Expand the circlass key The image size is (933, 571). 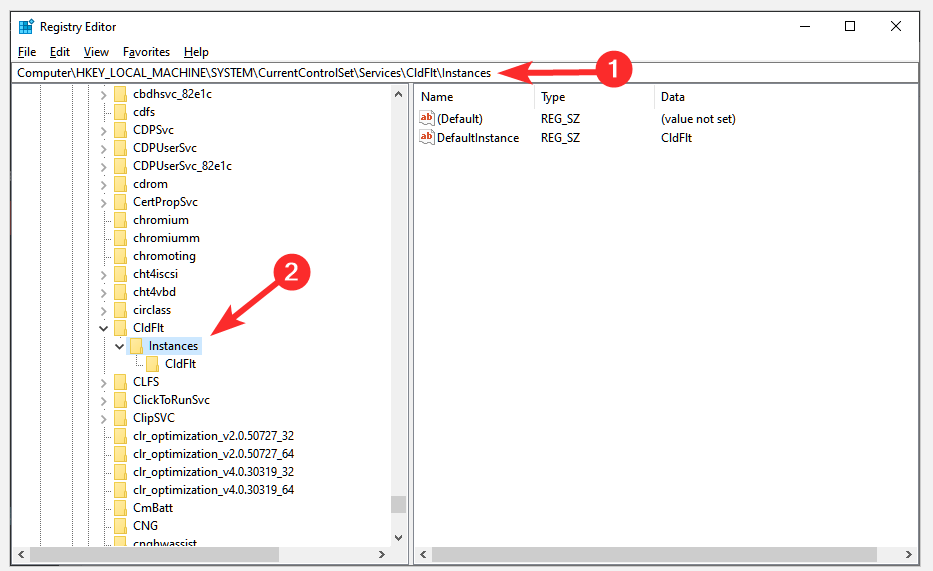click(x=104, y=311)
